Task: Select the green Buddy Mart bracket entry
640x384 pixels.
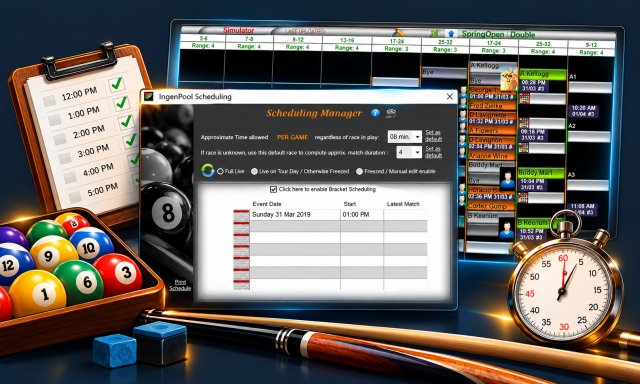Action: [541, 173]
